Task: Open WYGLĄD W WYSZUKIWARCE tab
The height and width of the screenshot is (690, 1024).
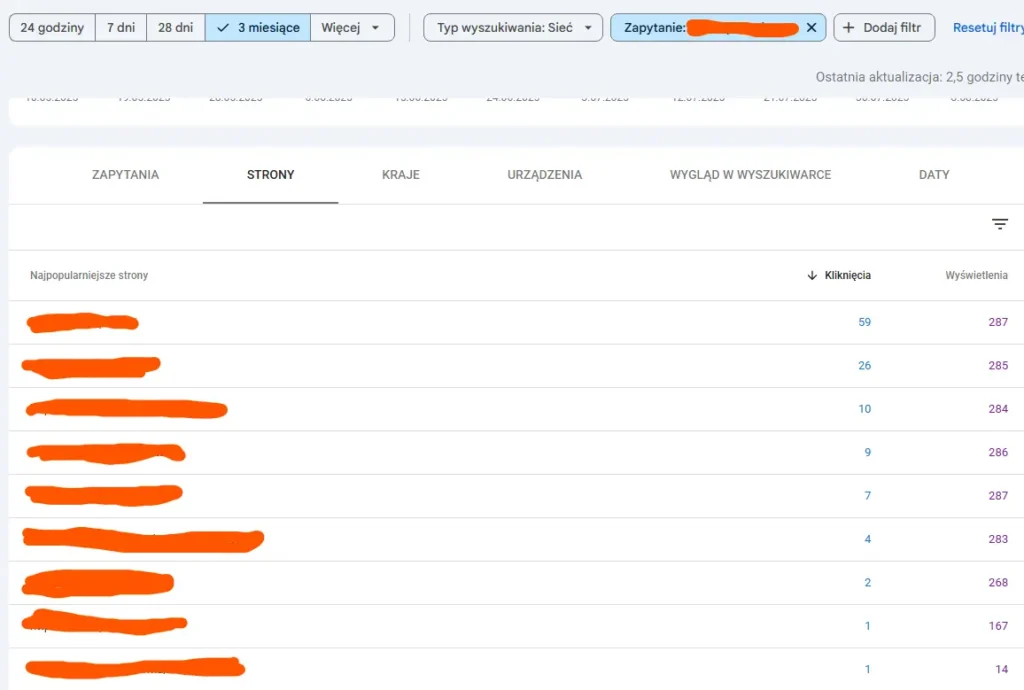Action: [x=750, y=175]
